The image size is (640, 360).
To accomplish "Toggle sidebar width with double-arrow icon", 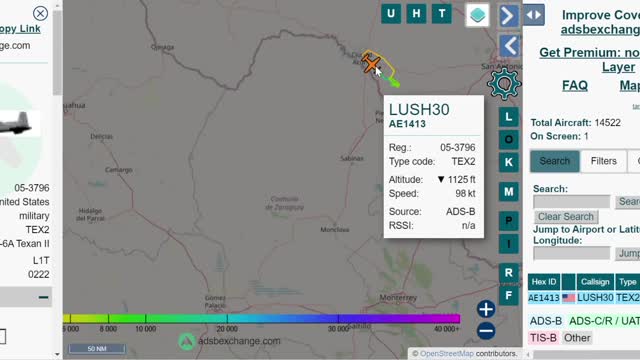I will [x=534, y=15].
